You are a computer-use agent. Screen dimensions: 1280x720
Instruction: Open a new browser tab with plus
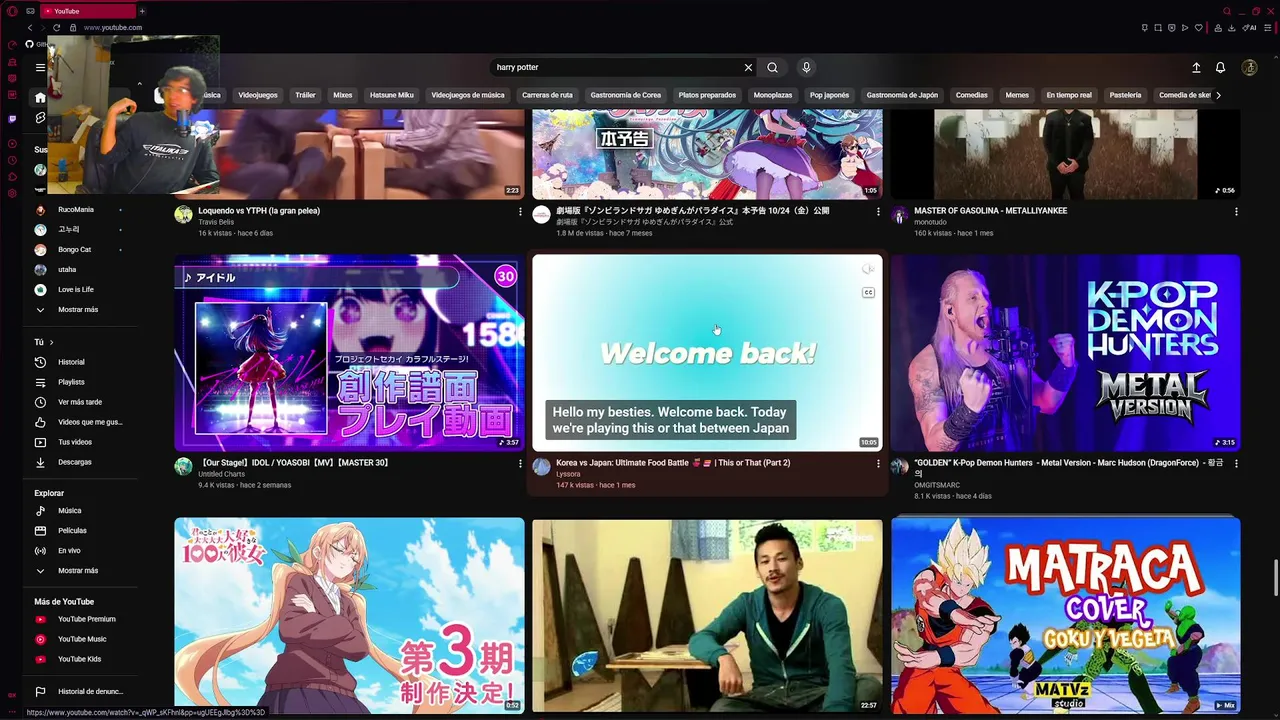coord(142,11)
